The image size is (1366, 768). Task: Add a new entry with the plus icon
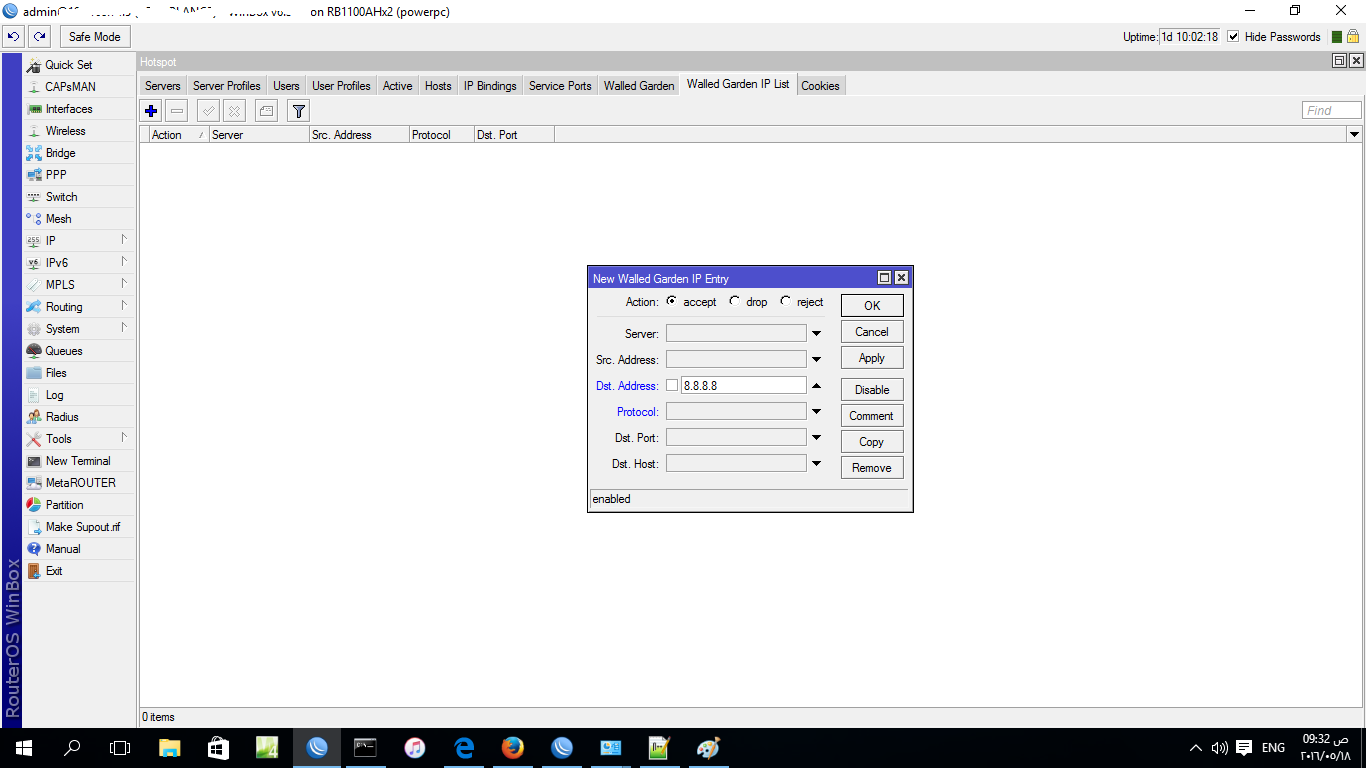coord(151,111)
